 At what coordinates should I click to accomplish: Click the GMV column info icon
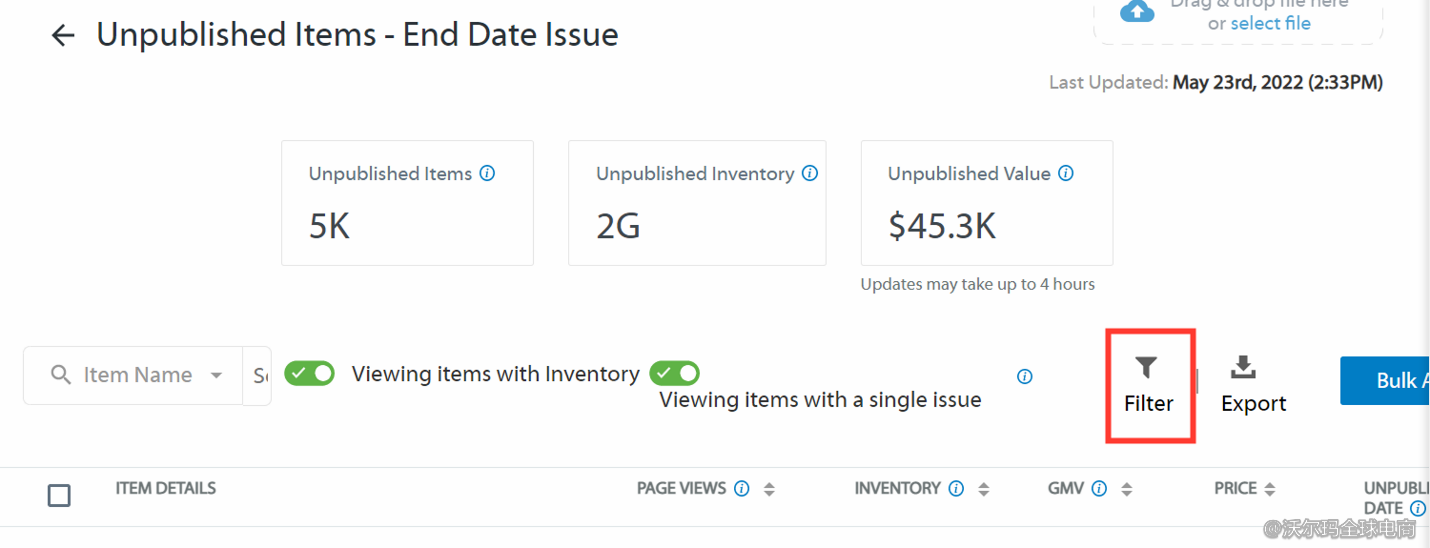click(x=1099, y=489)
